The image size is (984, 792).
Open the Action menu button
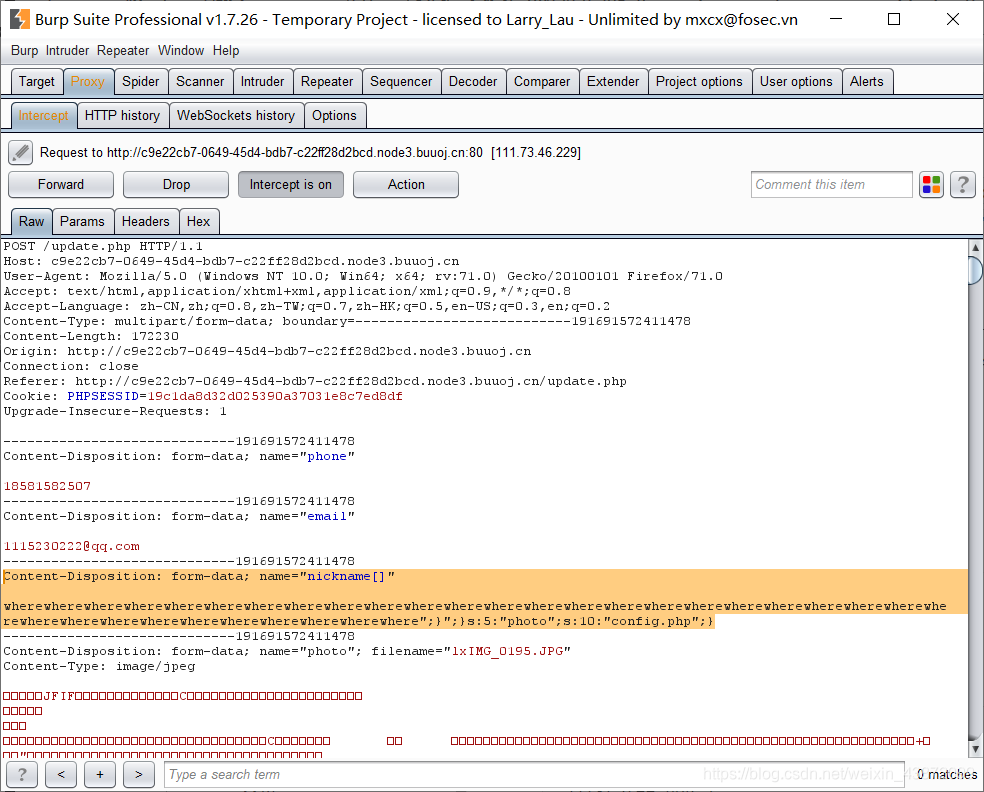point(406,185)
